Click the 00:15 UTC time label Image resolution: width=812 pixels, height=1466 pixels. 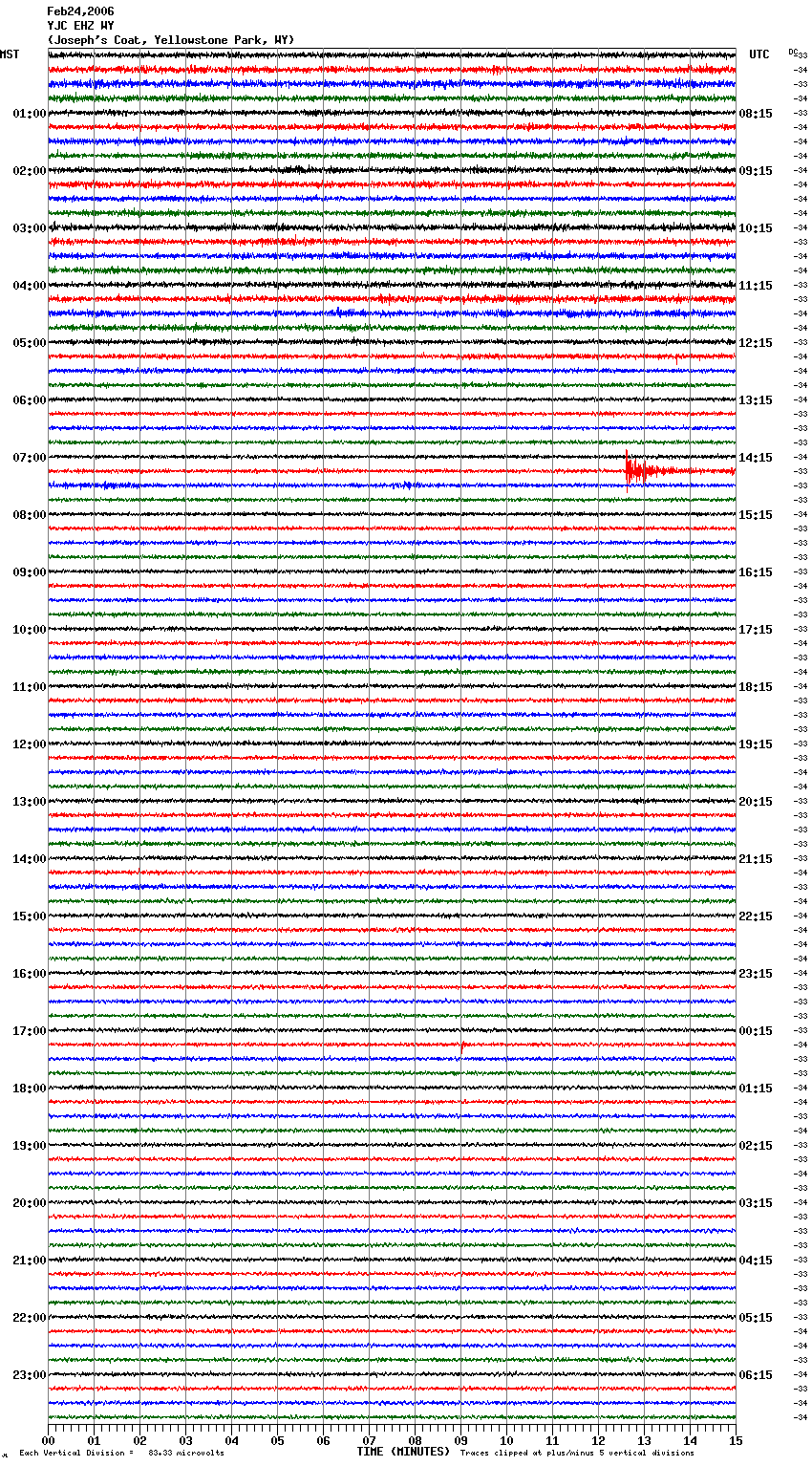click(756, 1031)
